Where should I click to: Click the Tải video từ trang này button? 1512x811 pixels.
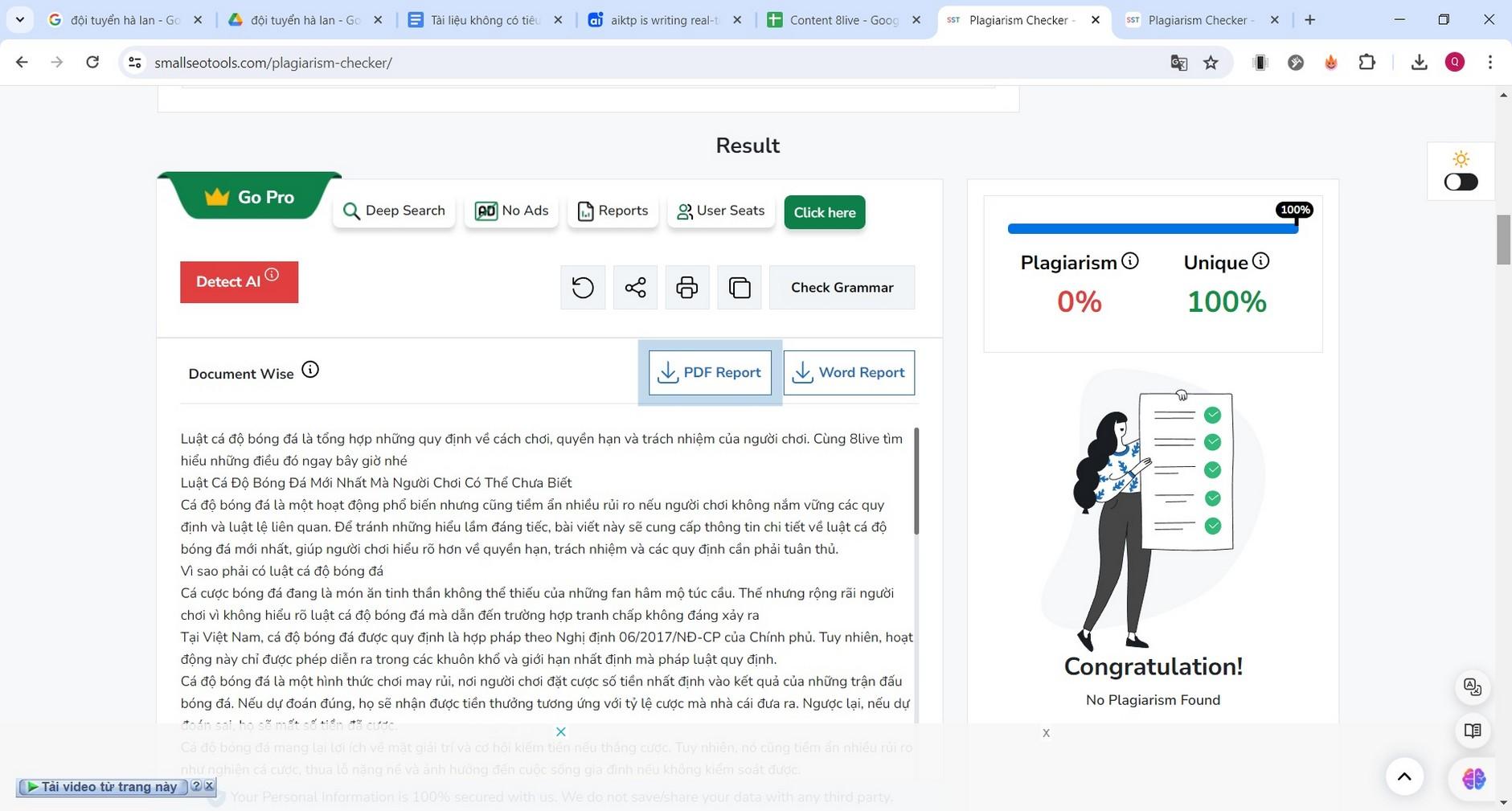click(102, 787)
